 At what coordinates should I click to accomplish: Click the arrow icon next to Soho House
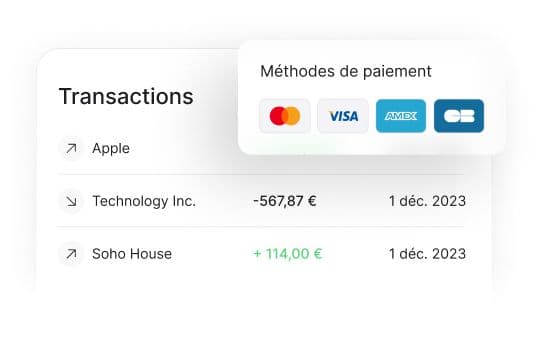71,254
